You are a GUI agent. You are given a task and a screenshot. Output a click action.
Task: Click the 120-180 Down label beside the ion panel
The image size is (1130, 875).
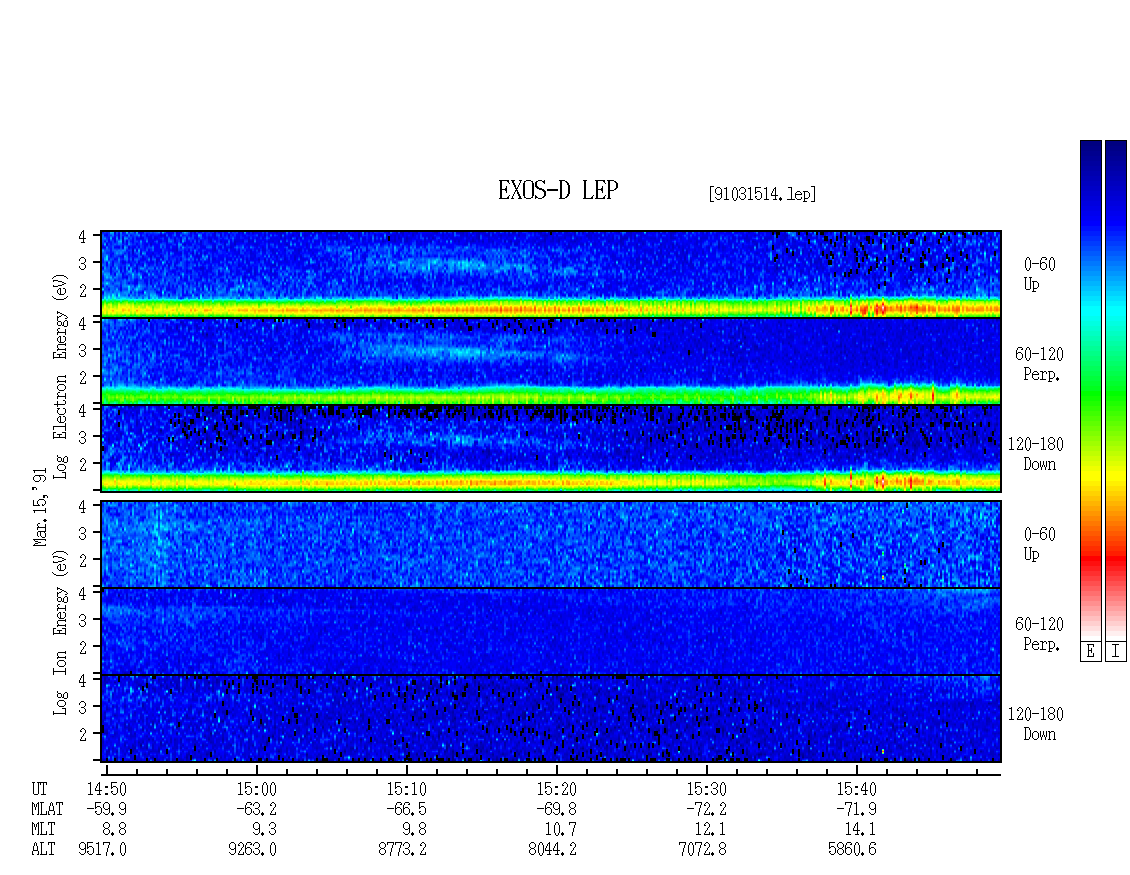coord(1036,724)
